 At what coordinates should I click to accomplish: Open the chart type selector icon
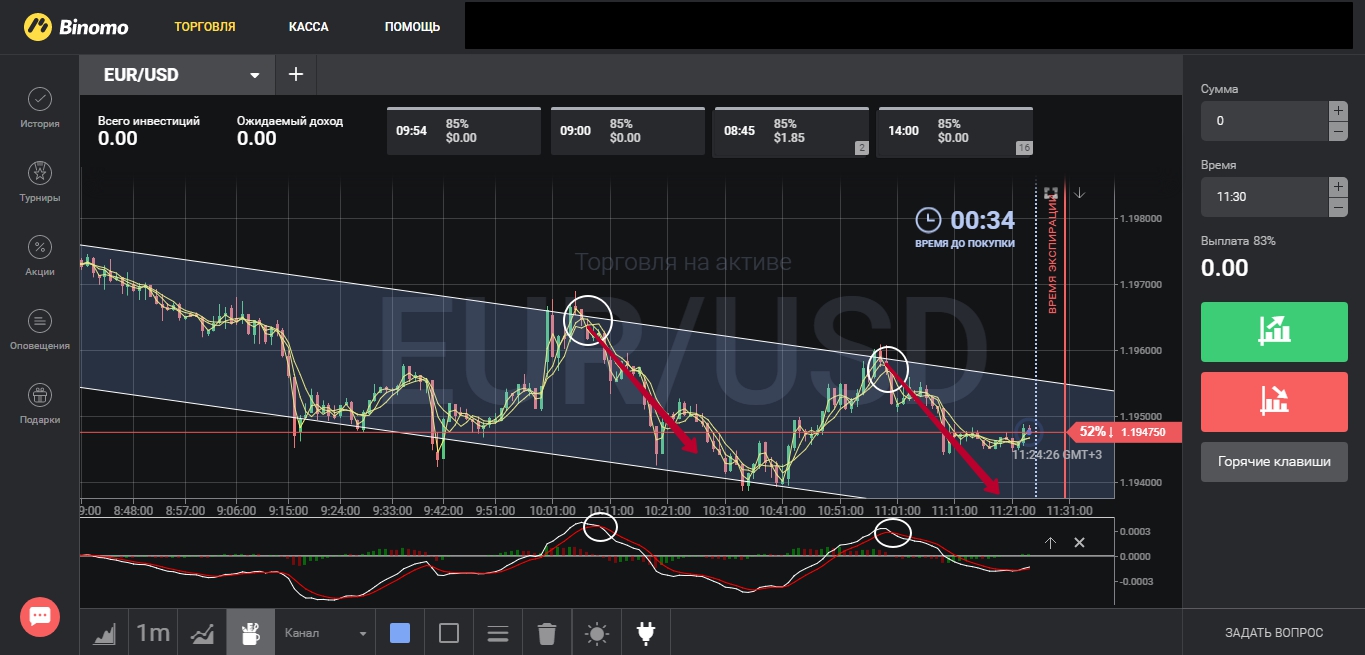[x=104, y=632]
